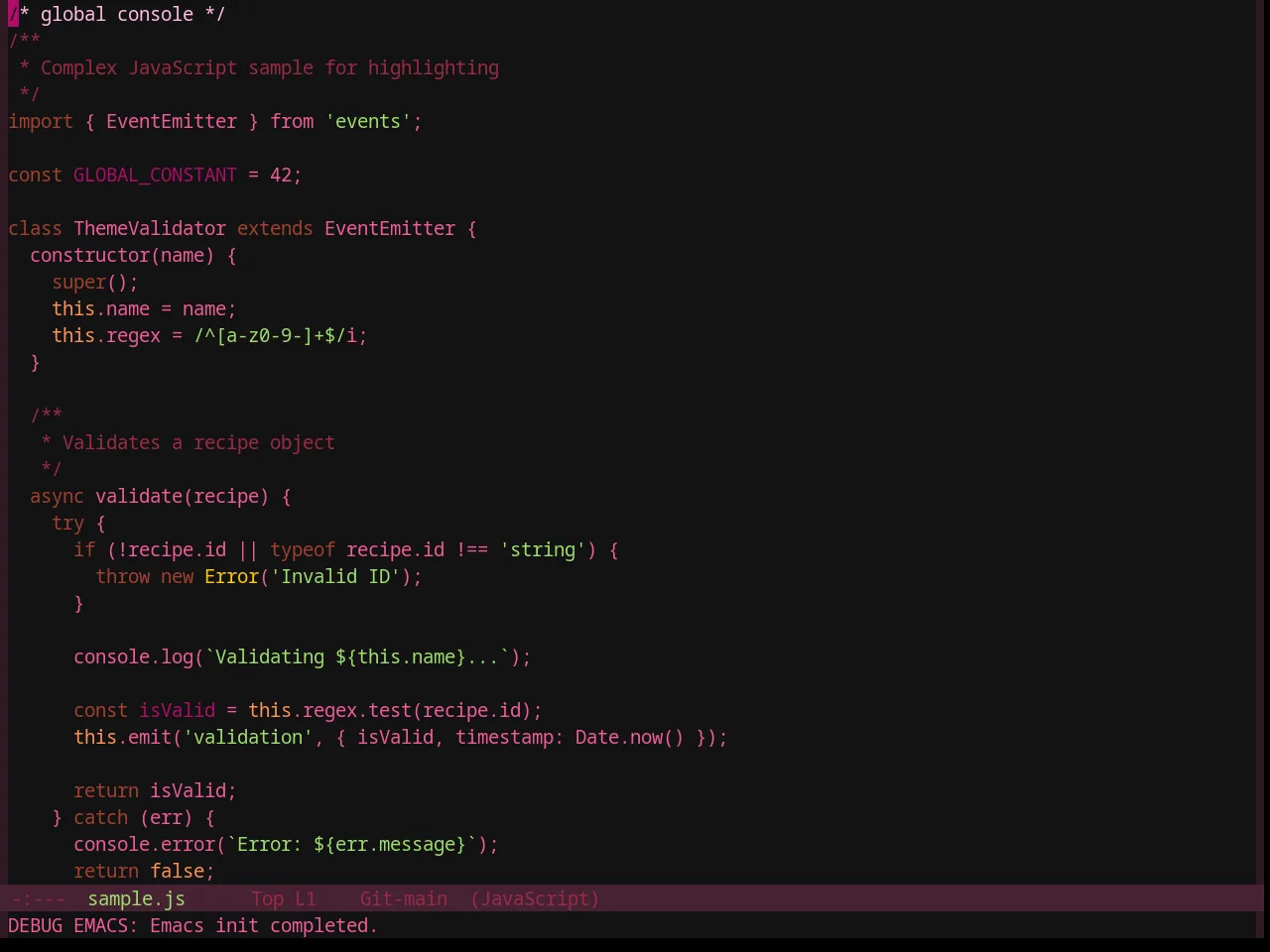Click the regex literal /^[a-z0-9-]+$/i
This screenshot has width=1270, height=952.
coord(275,335)
